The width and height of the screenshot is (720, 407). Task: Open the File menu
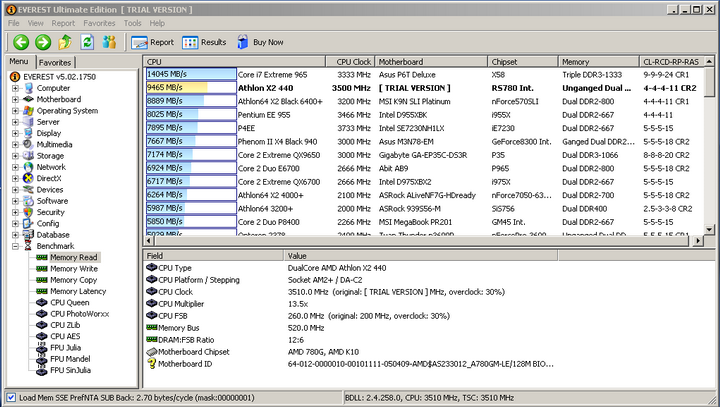(14, 23)
